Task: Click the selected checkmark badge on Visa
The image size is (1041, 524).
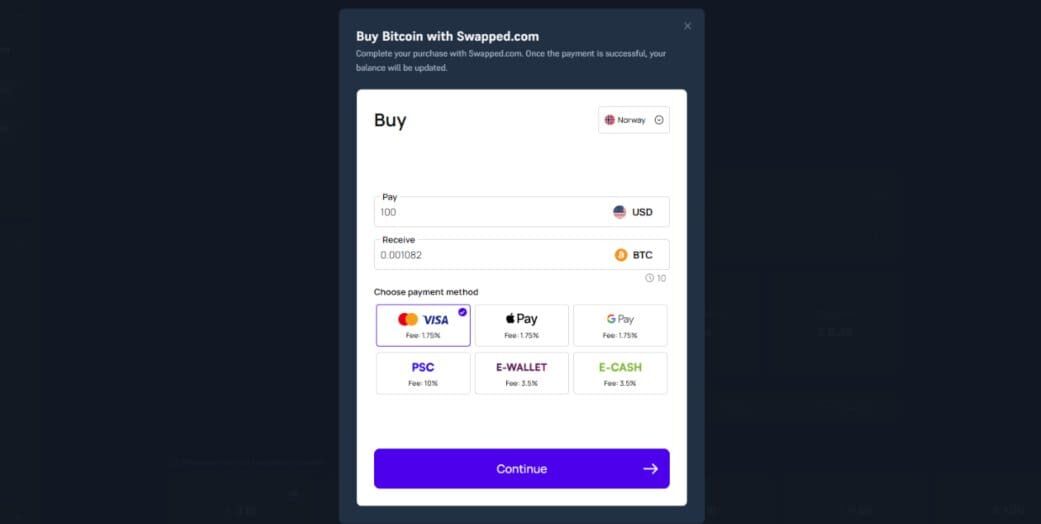Action: [462, 311]
